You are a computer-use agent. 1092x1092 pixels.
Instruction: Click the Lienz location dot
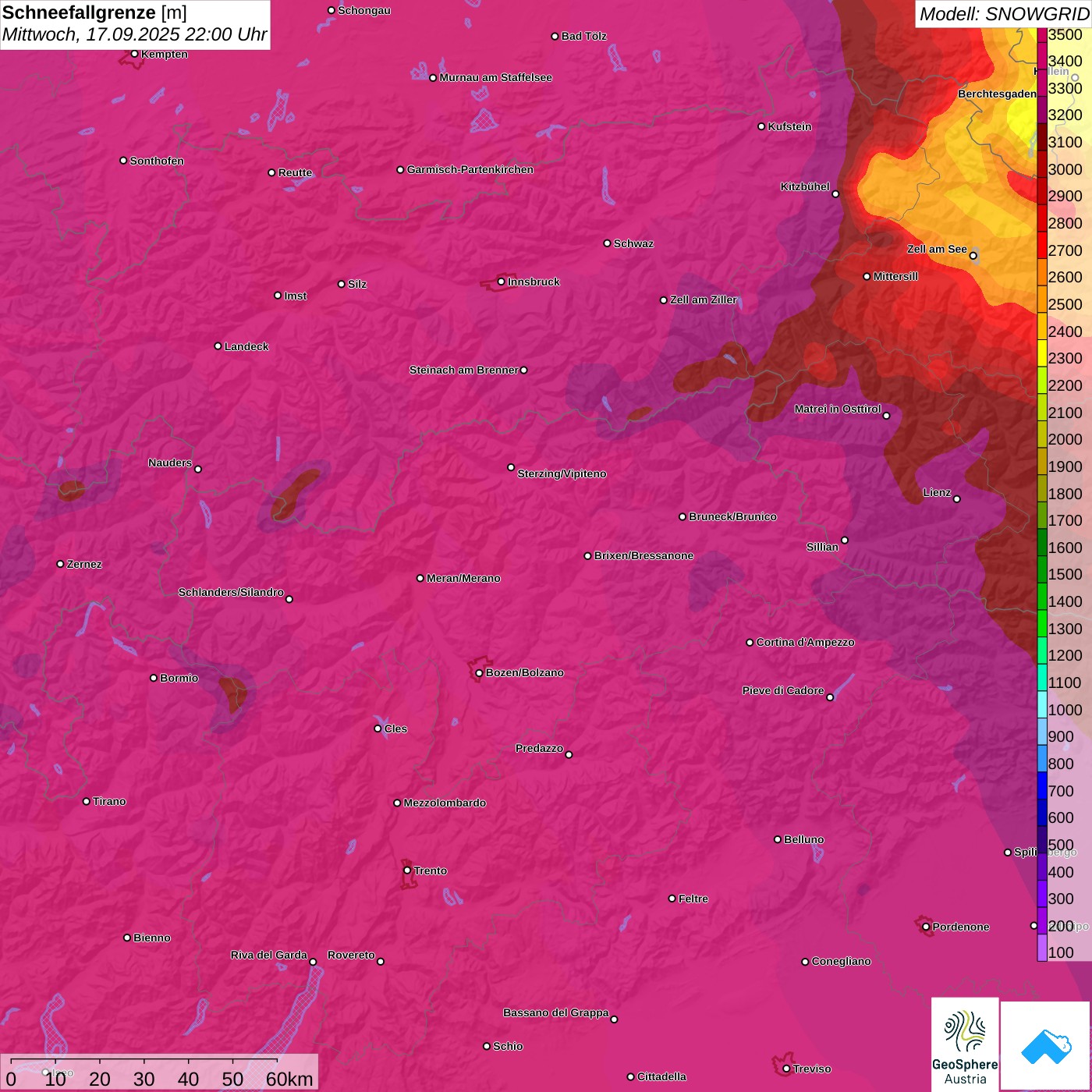(957, 499)
